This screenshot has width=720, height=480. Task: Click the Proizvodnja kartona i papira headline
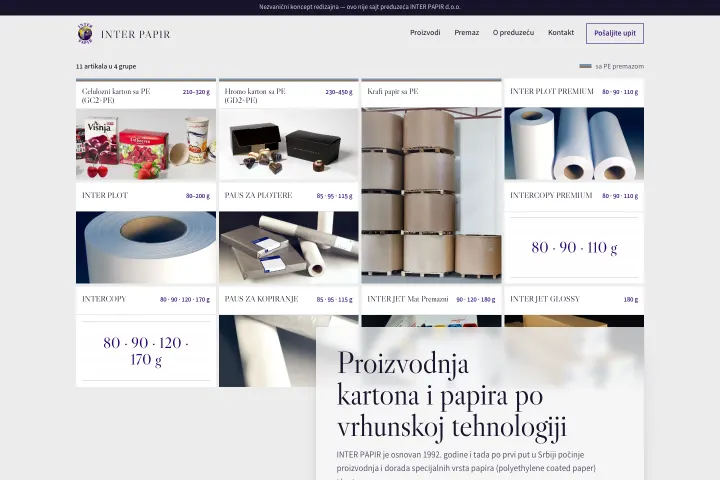[x=452, y=395]
